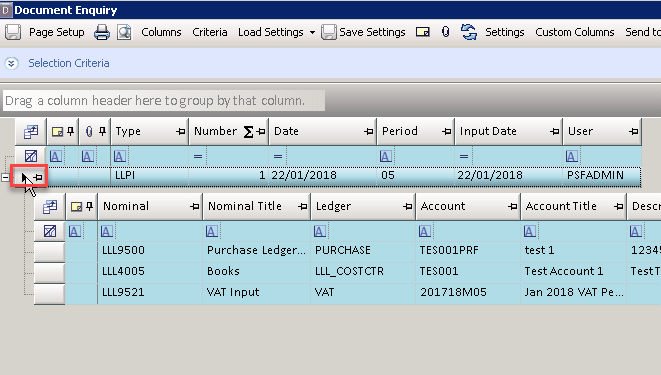
Task: Pin the User column
Action: coord(633,132)
